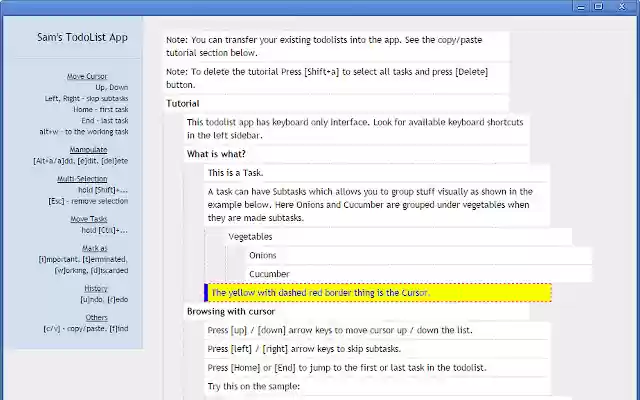Select the "Browsing with cursor" task
The image size is (640, 400).
(x=356, y=311)
